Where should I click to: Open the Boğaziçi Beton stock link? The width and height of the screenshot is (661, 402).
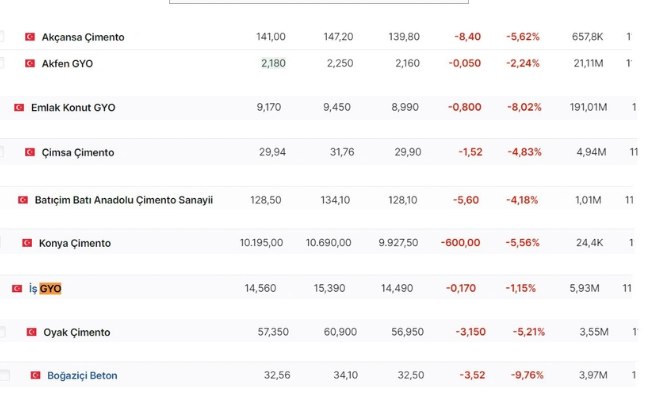82,376
